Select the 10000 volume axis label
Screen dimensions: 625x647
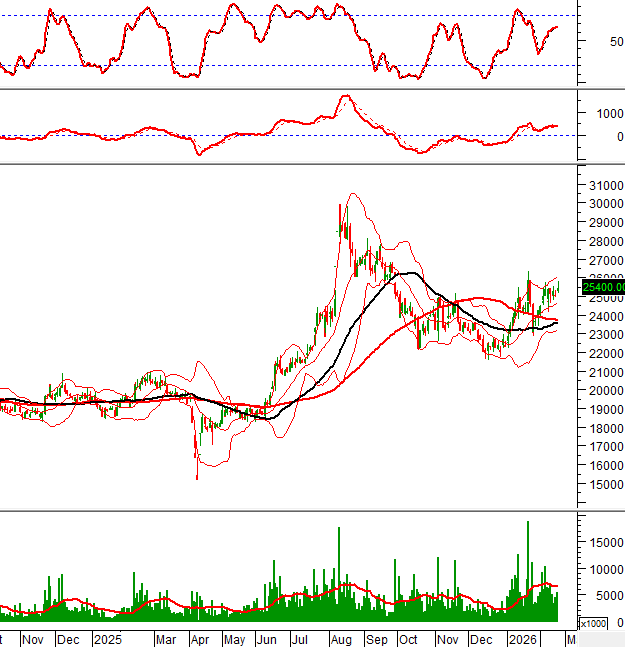(605, 569)
